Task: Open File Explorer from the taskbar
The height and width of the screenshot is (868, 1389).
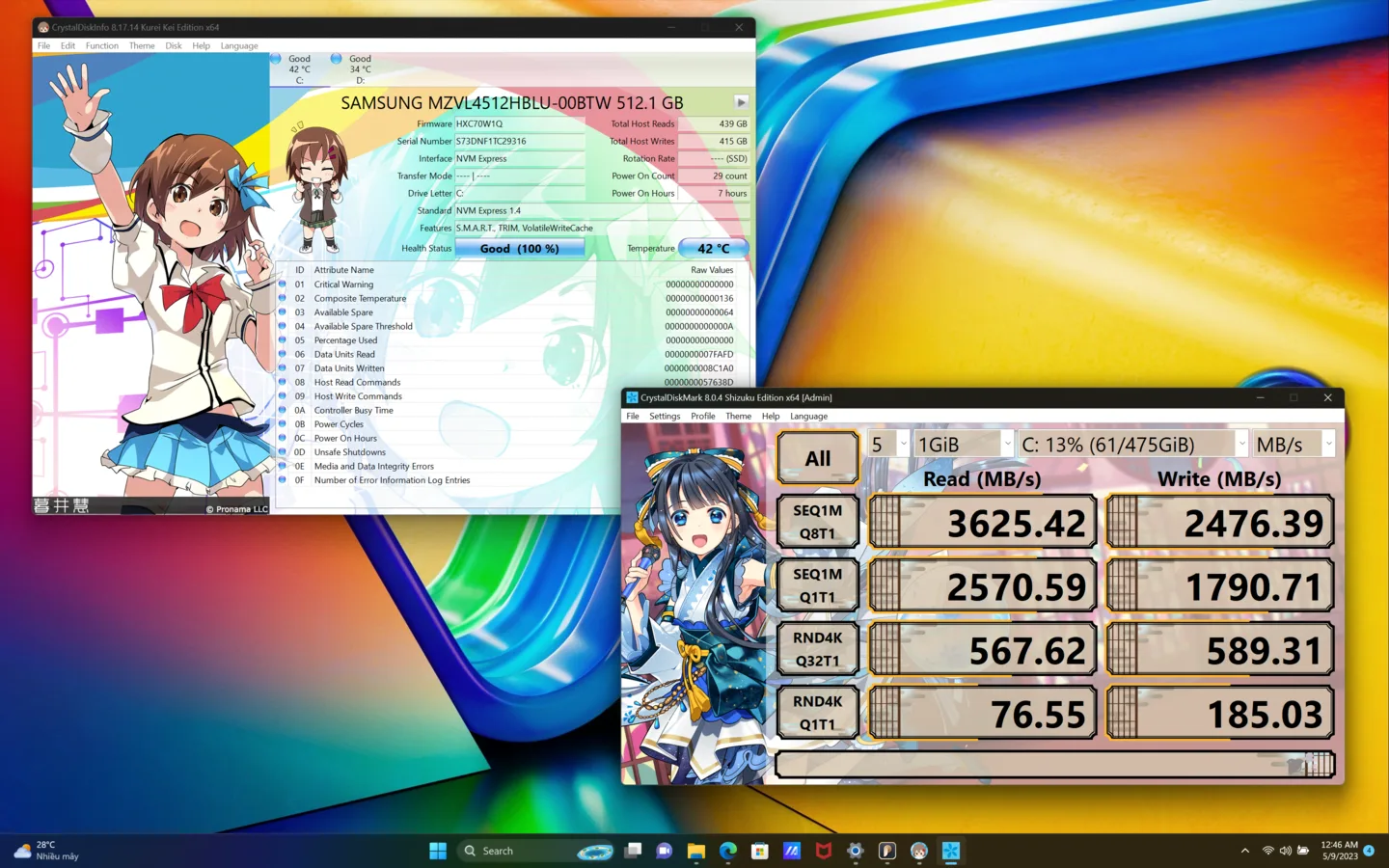Action: point(695,851)
